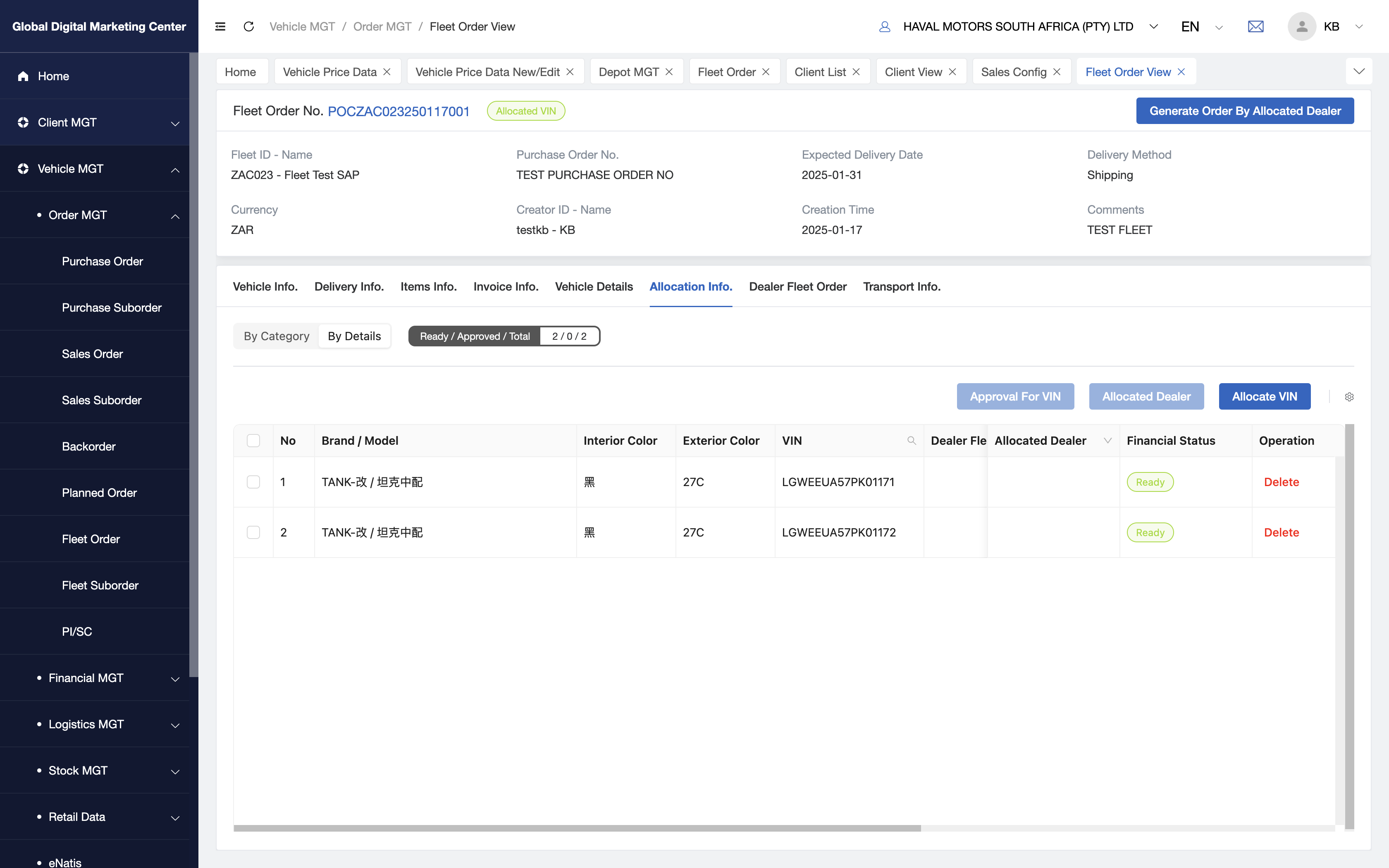Click the horizontal table scrollbar
The width and height of the screenshot is (1389, 868).
tap(577, 828)
